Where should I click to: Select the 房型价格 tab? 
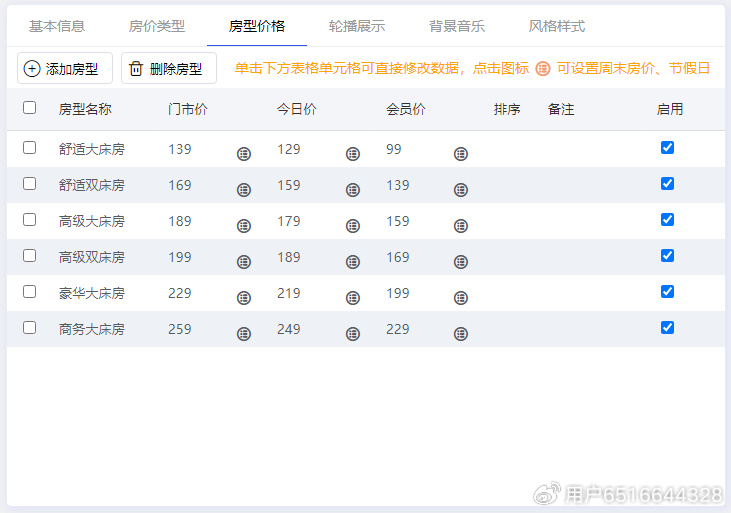[257, 26]
